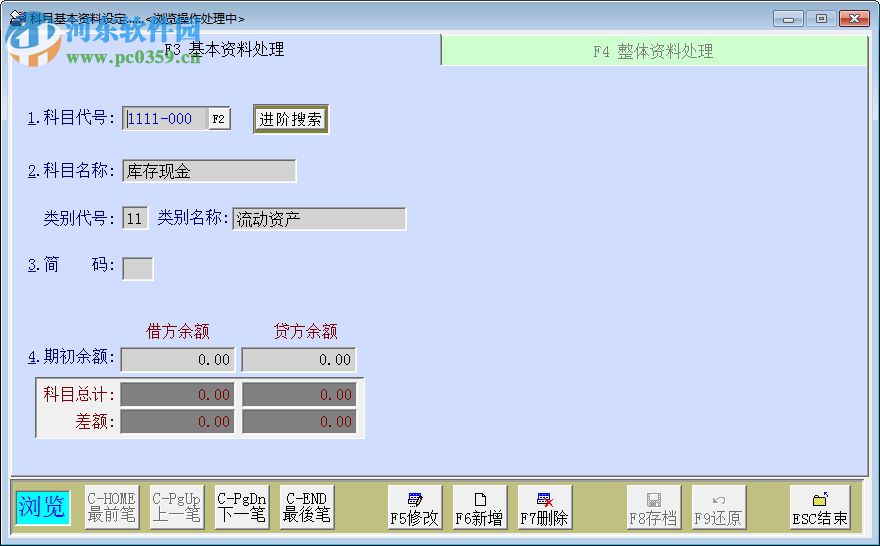Click the F6新增 new record button

(479, 507)
